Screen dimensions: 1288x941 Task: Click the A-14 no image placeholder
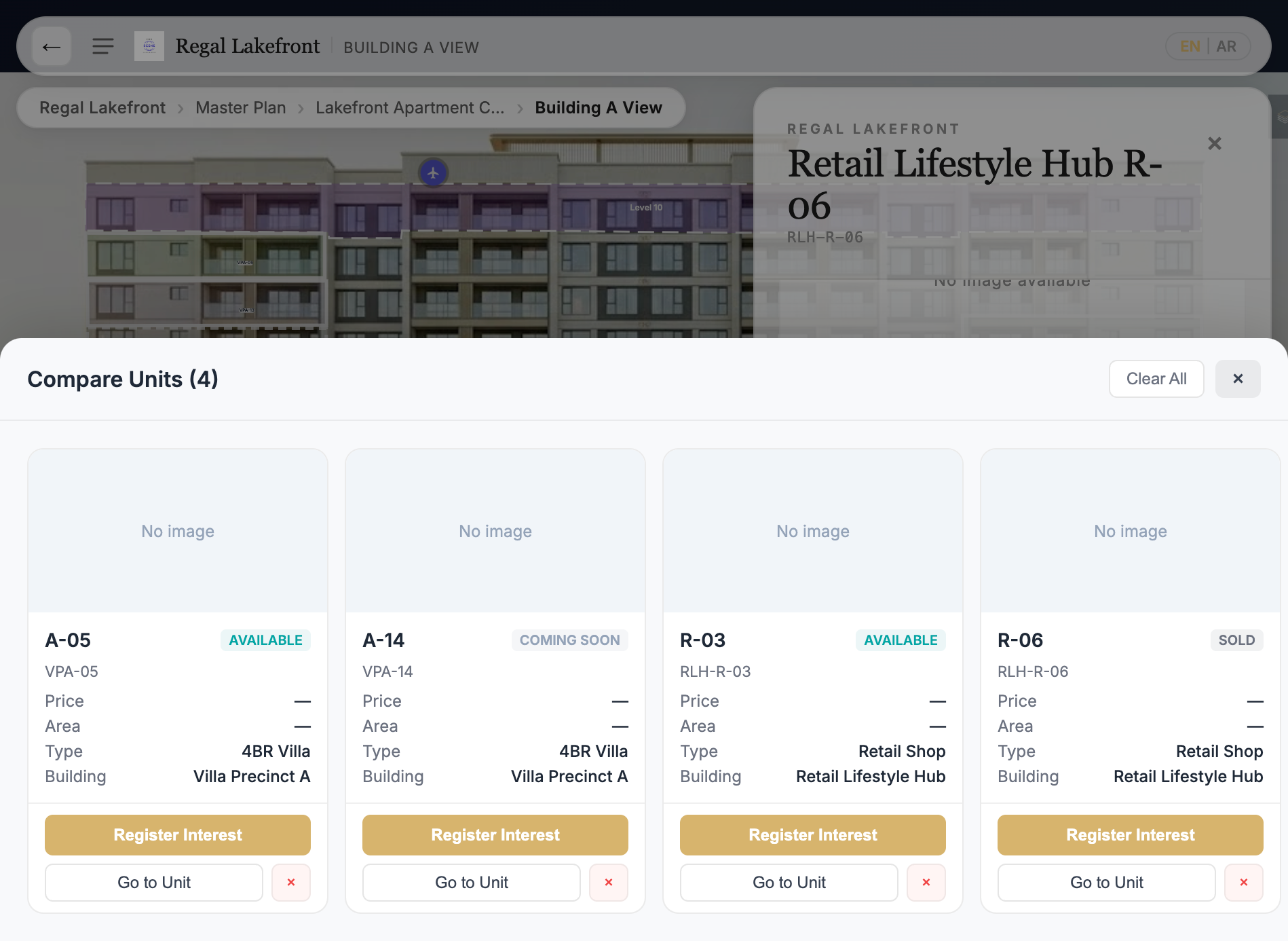(x=495, y=531)
